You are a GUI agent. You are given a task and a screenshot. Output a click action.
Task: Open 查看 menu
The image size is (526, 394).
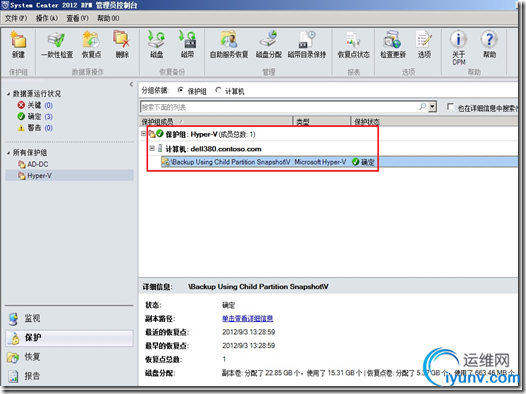pyautogui.click(x=77, y=18)
